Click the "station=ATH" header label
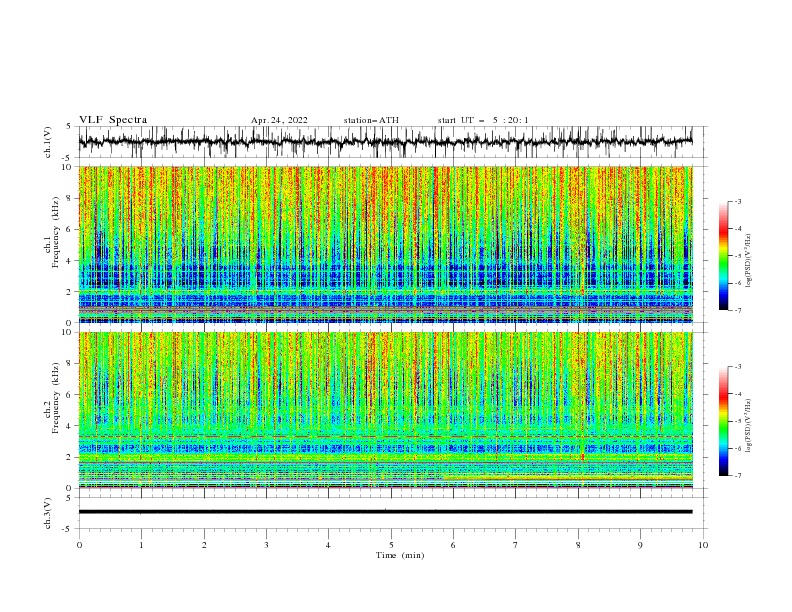The image size is (792, 612). pos(371,120)
